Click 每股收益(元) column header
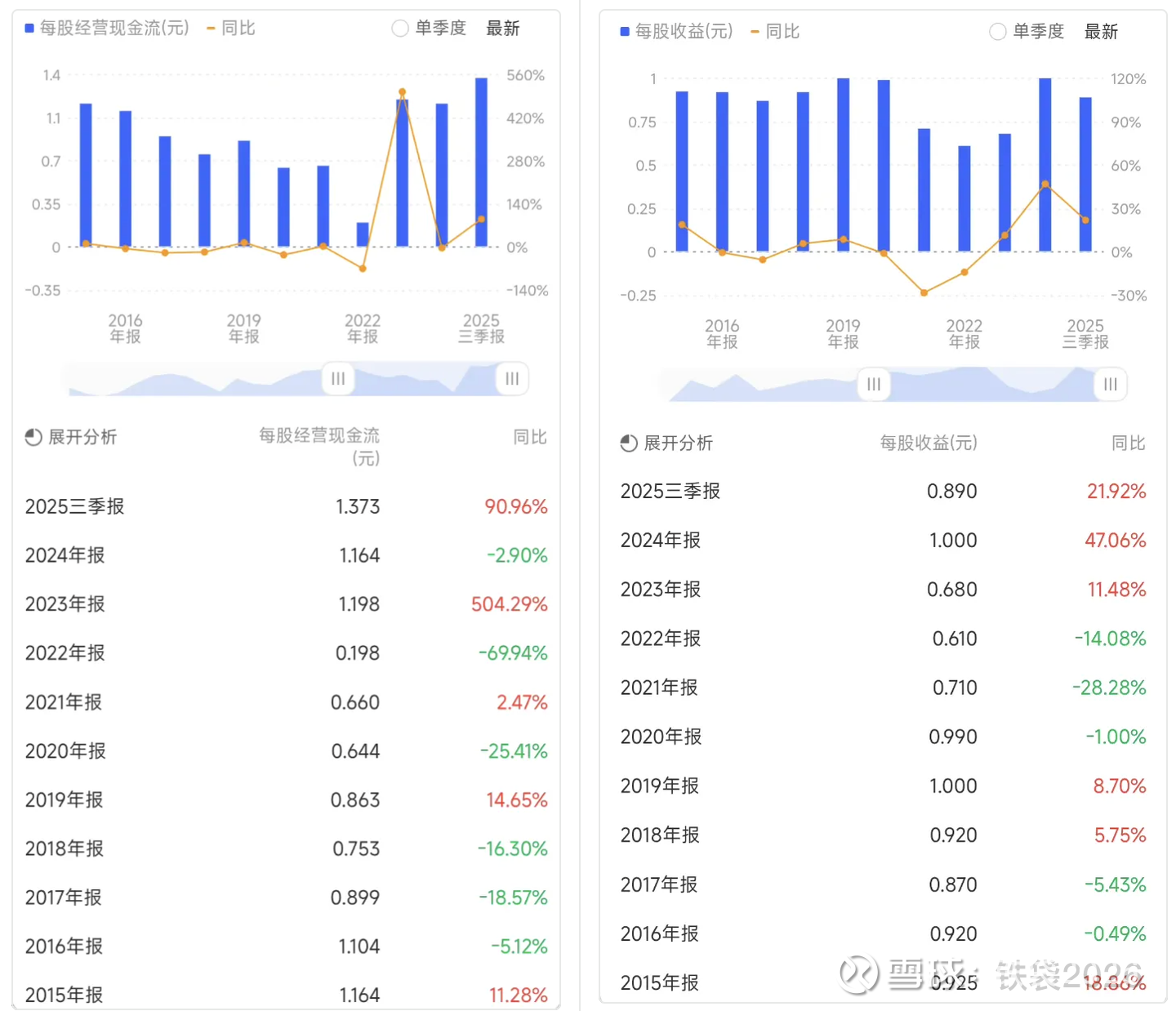Image resolution: width=1176 pixels, height=1011 pixels. click(x=929, y=443)
